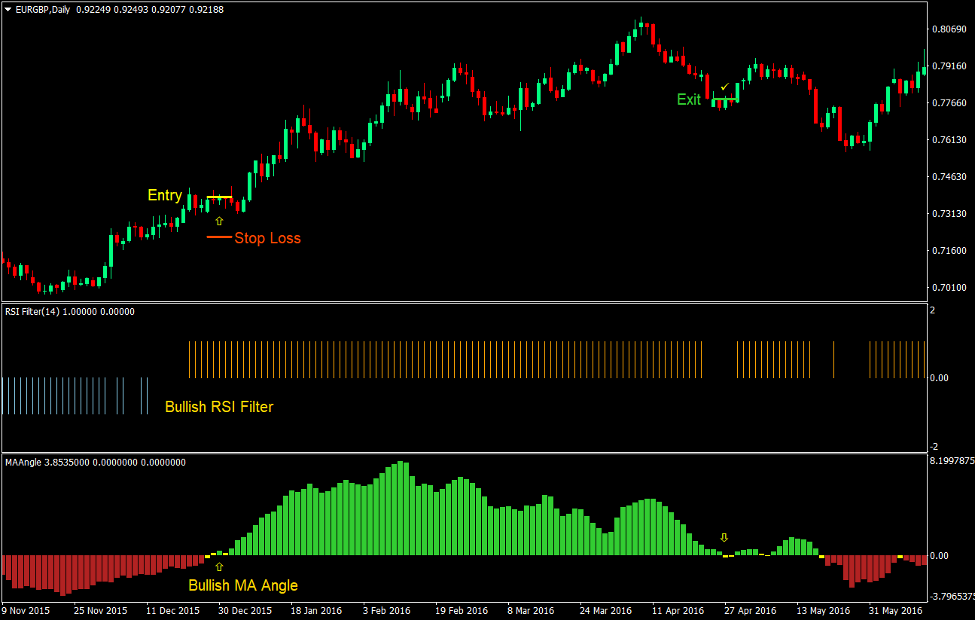The width and height of the screenshot is (977, 620).
Task: Select the Stop Loss label
Action: pyautogui.click(x=268, y=238)
